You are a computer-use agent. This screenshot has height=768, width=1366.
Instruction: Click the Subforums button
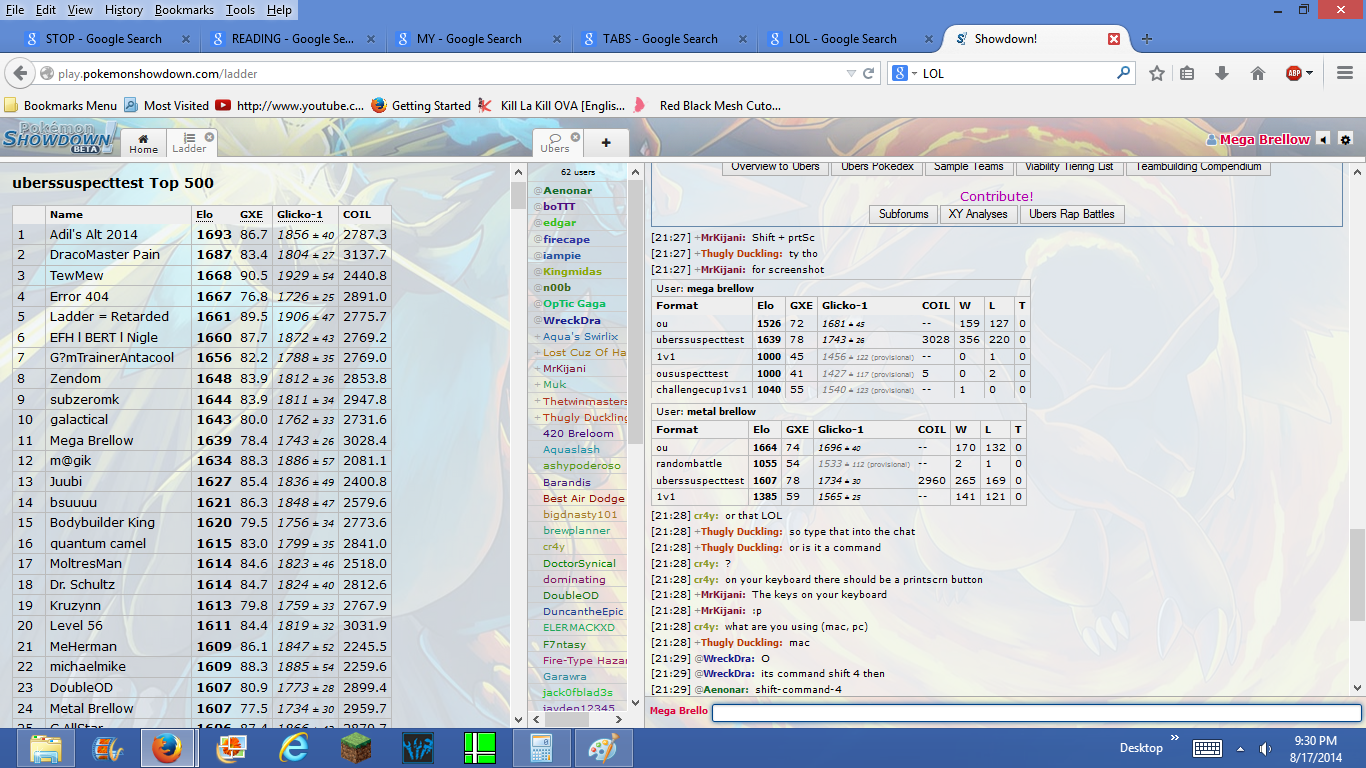click(903, 214)
